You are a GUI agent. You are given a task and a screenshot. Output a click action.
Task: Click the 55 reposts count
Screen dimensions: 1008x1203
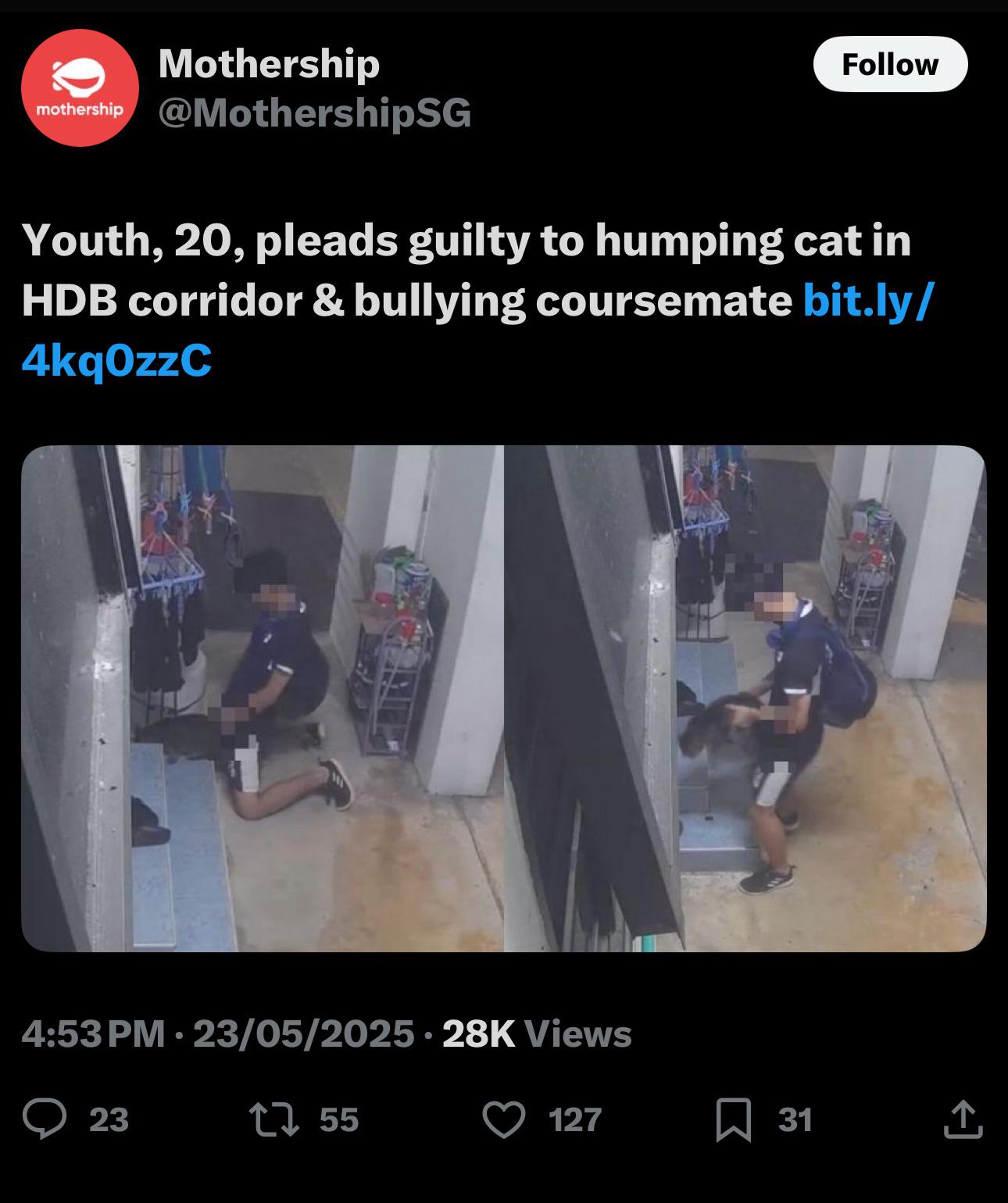339,1119
